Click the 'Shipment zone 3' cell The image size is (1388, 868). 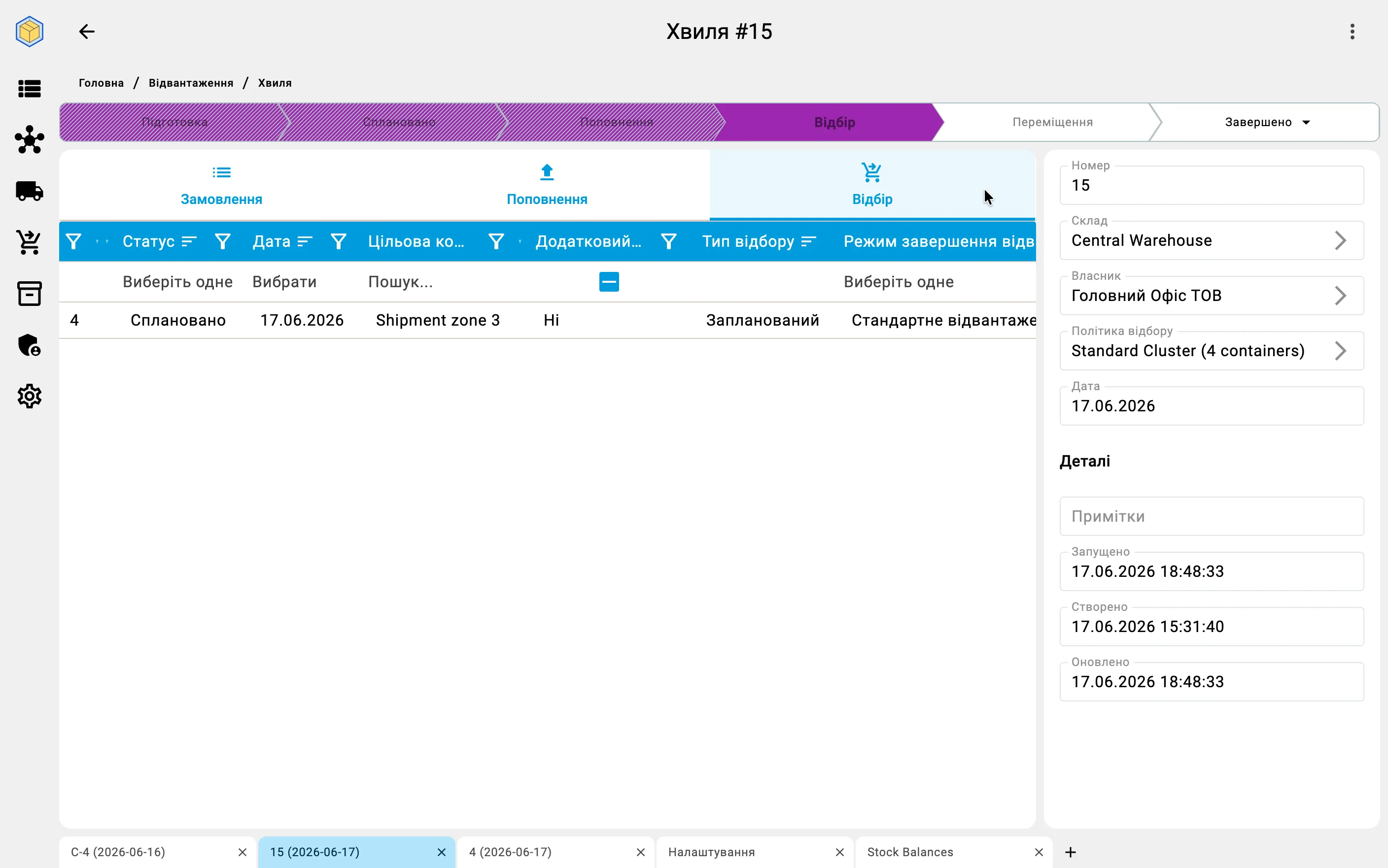(438, 320)
